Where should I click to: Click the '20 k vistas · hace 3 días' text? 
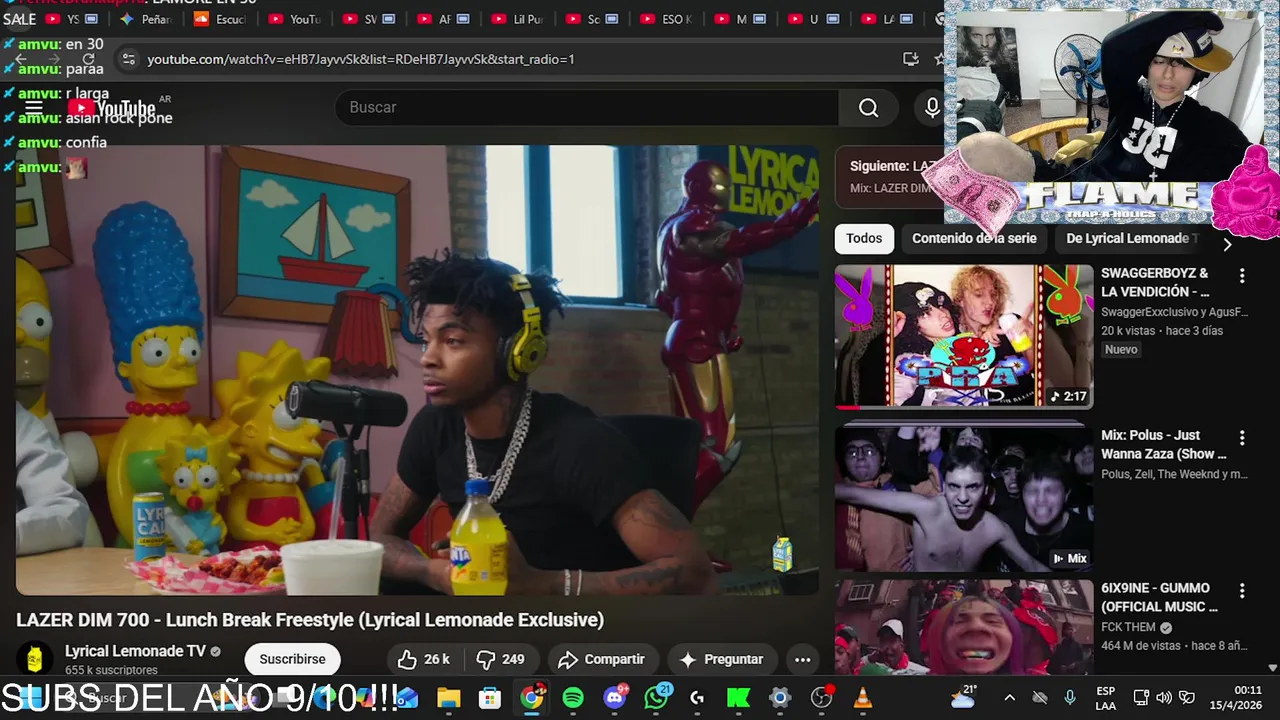(1162, 330)
